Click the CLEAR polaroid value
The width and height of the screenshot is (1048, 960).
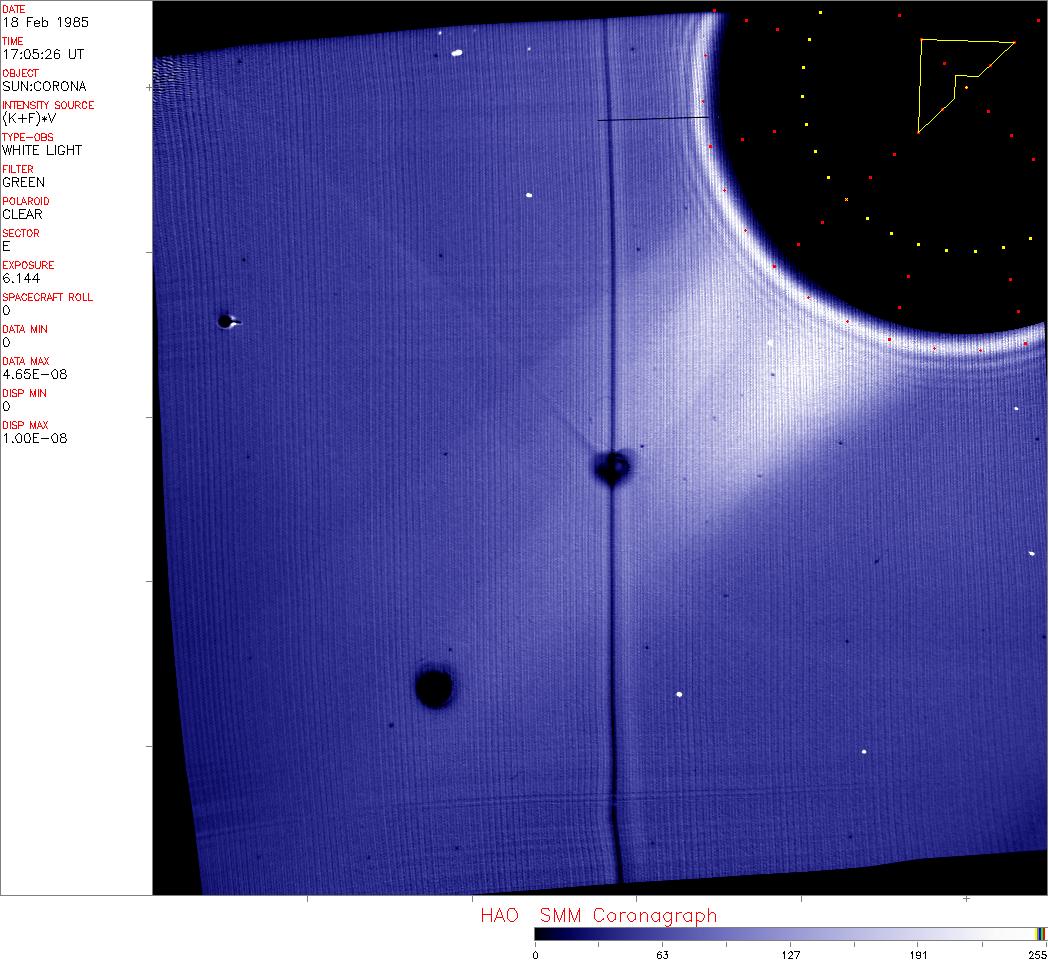(x=24, y=214)
